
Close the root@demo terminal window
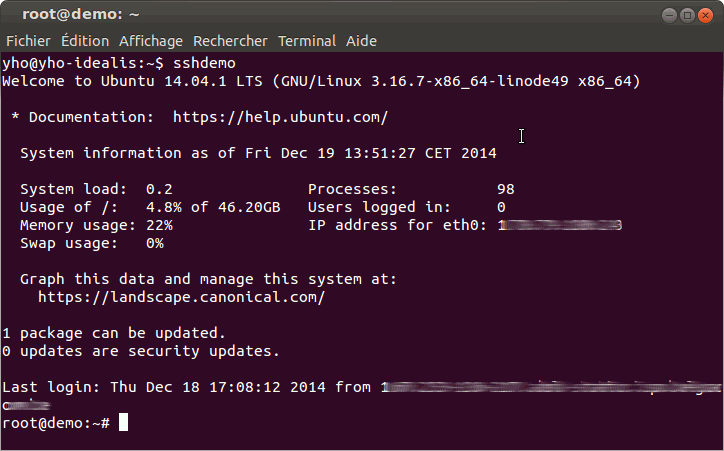[705, 16]
